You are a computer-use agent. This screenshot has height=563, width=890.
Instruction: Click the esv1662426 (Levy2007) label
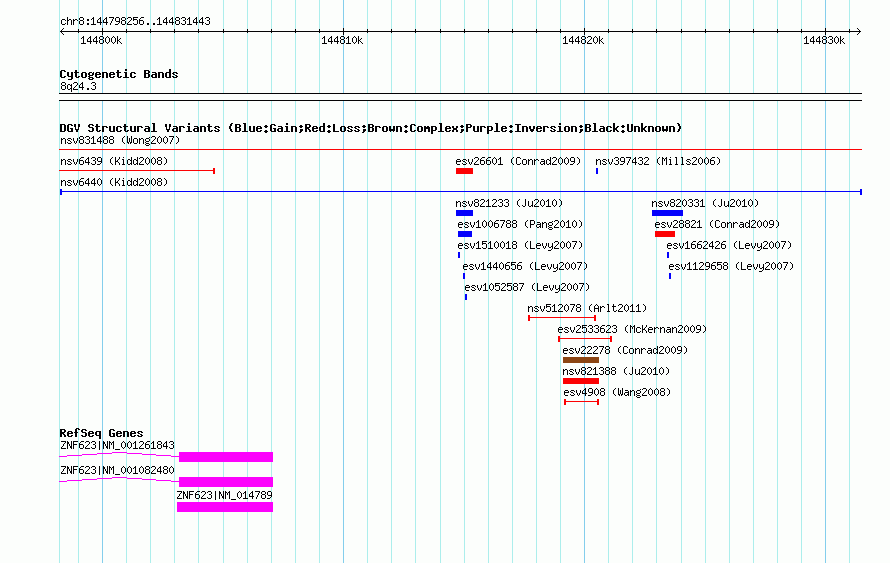729,245
